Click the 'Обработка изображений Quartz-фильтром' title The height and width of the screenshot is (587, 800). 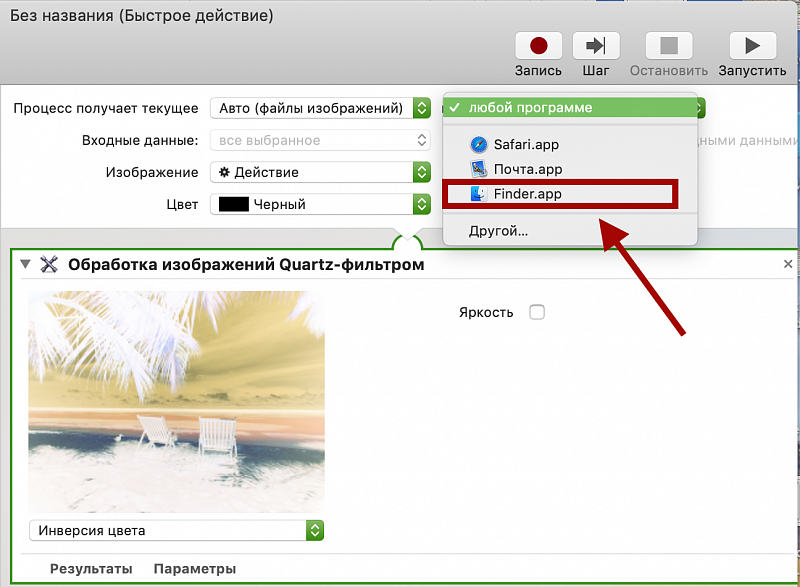point(246,265)
